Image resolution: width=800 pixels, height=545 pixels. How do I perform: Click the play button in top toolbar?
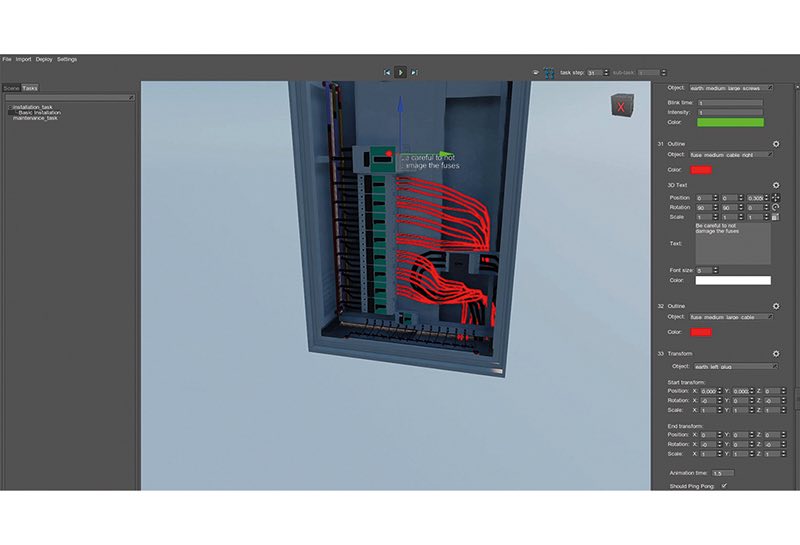(400, 72)
